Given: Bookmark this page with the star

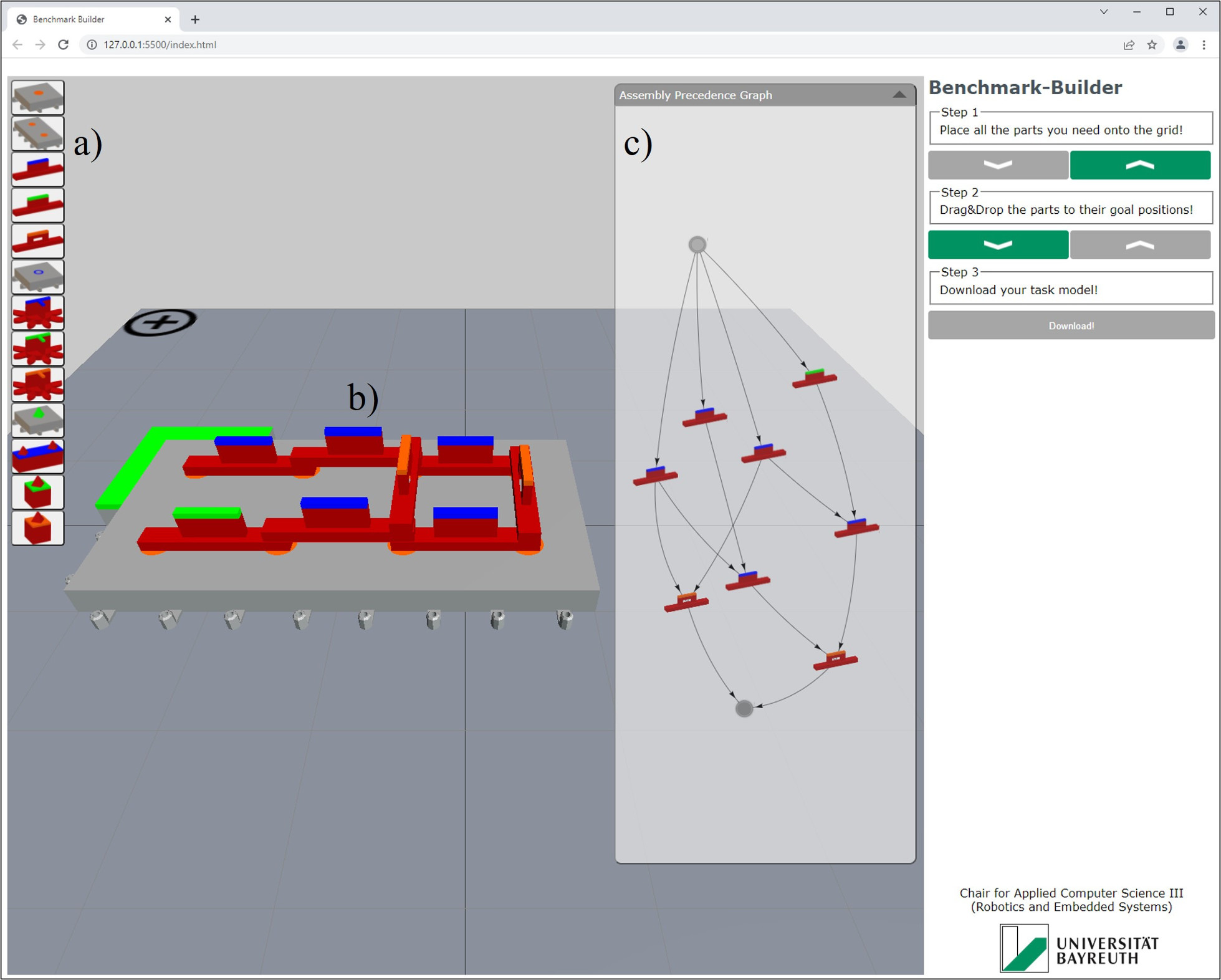Looking at the screenshot, I should tap(1152, 45).
